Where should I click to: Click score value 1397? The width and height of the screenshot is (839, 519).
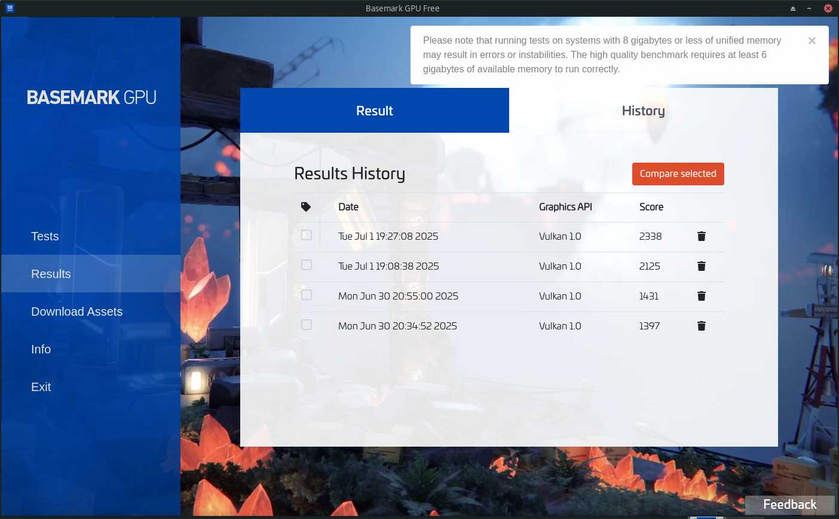649,326
